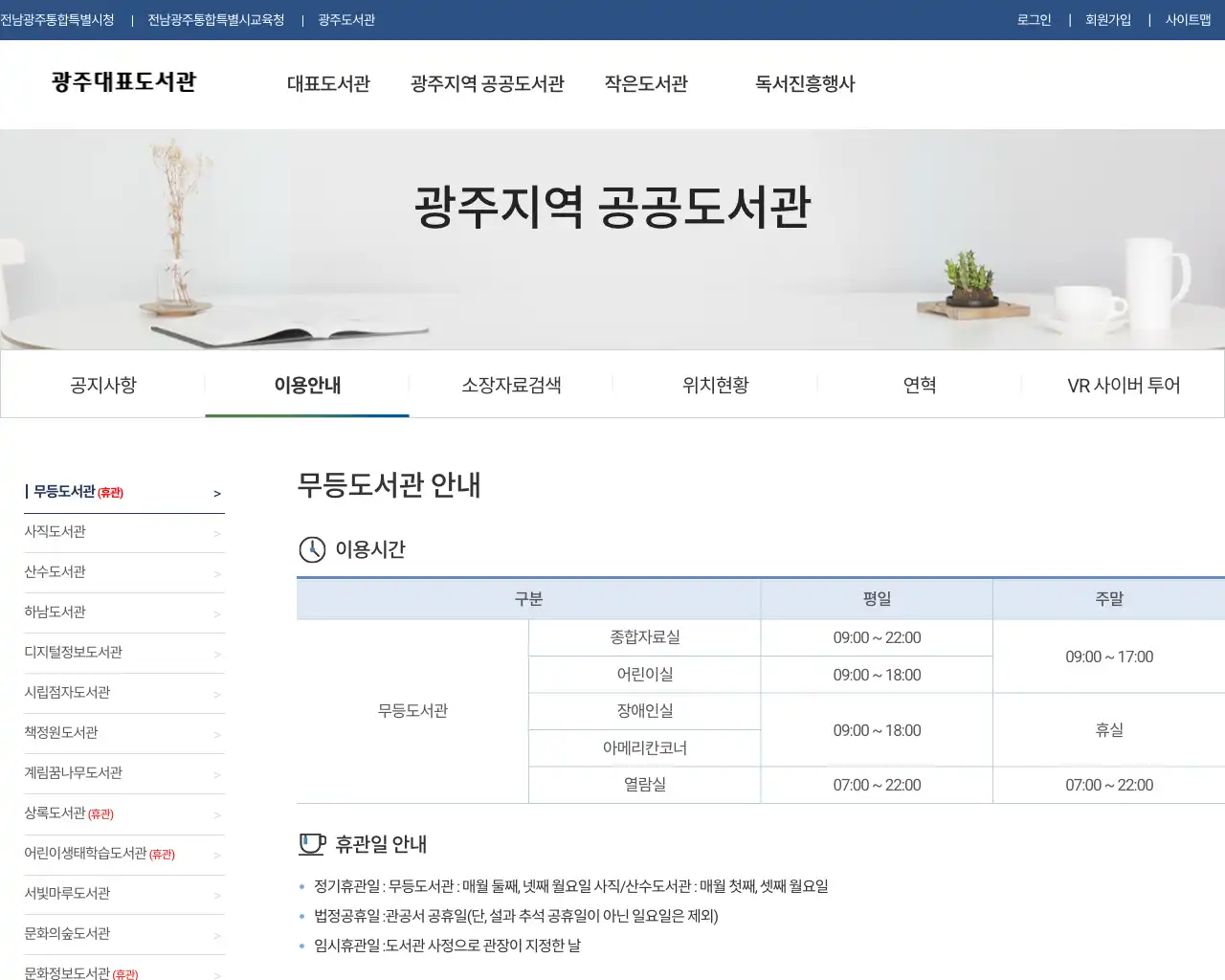Switch to the 소장자료검색 tab
The width and height of the screenshot is (1225, 980).
pos(511,385)
